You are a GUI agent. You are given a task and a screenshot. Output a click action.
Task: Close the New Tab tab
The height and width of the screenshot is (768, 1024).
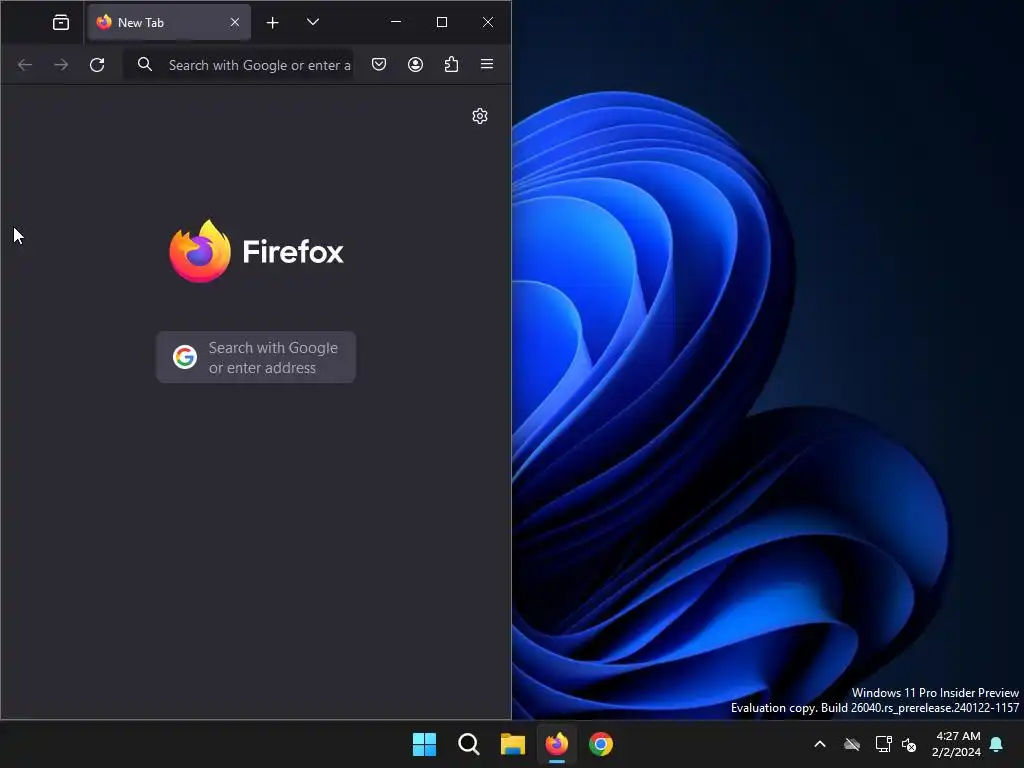tap(235, 23)
